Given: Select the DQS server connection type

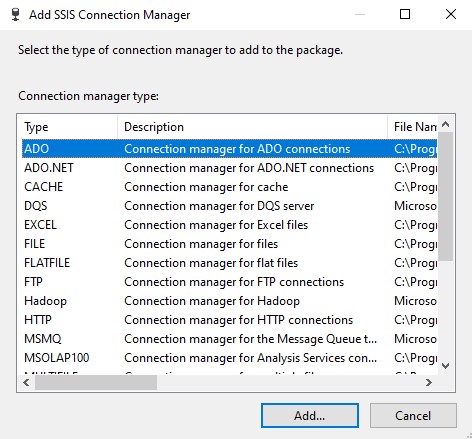Looking at the screenshot, I should [x=229, y=206].
